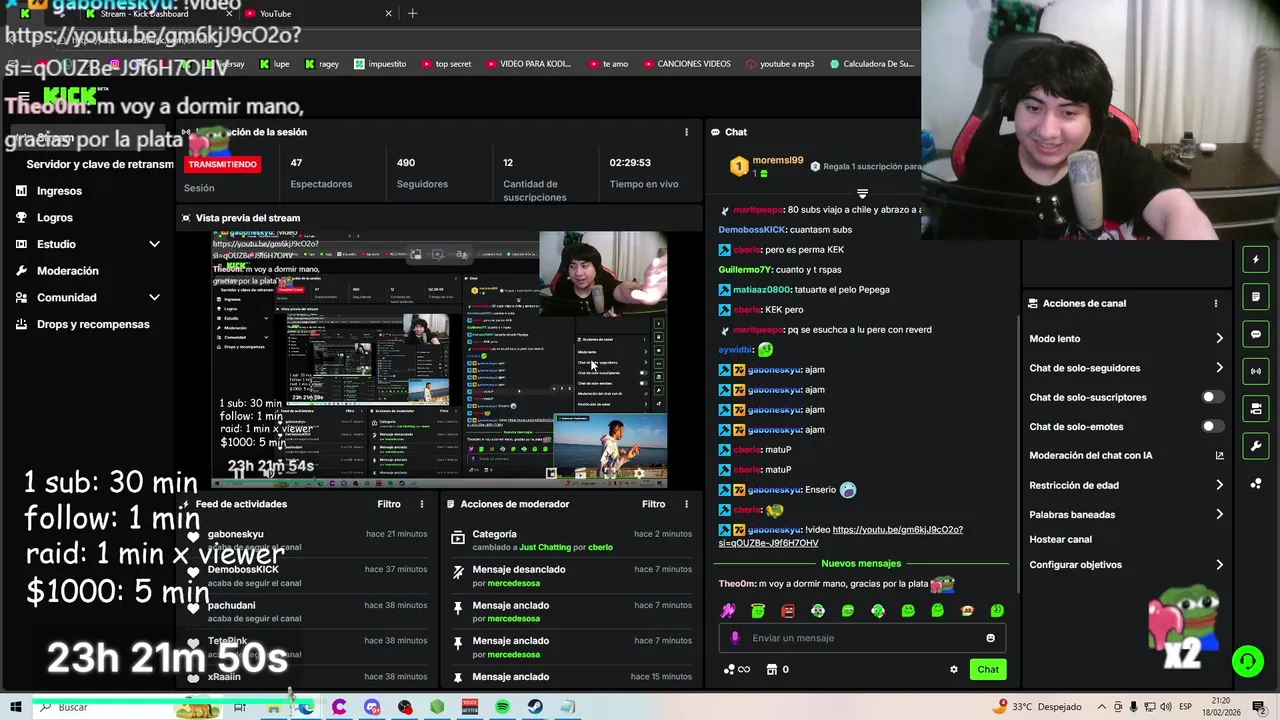Open Filtro dropdown in Acciones de moderador
This screenshot has height=720, width=1280.
coord(653,504)
